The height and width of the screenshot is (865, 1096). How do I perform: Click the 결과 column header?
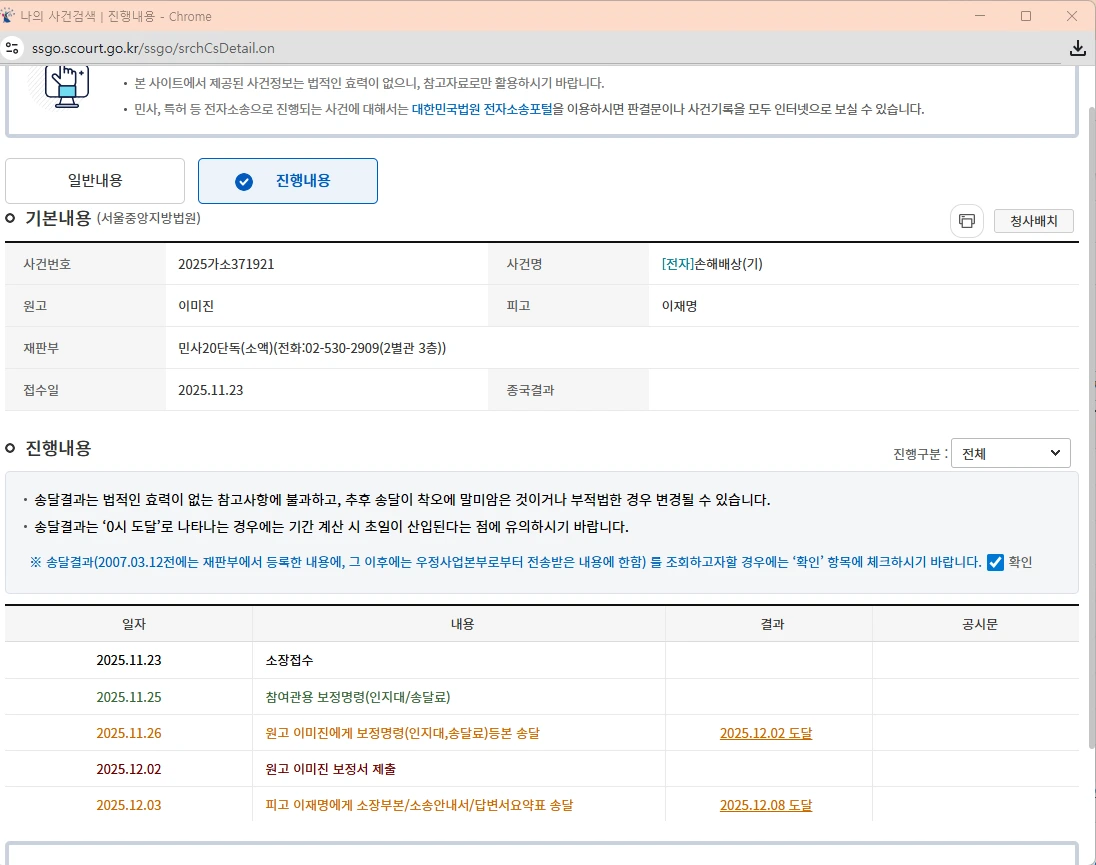click(772, 624)
